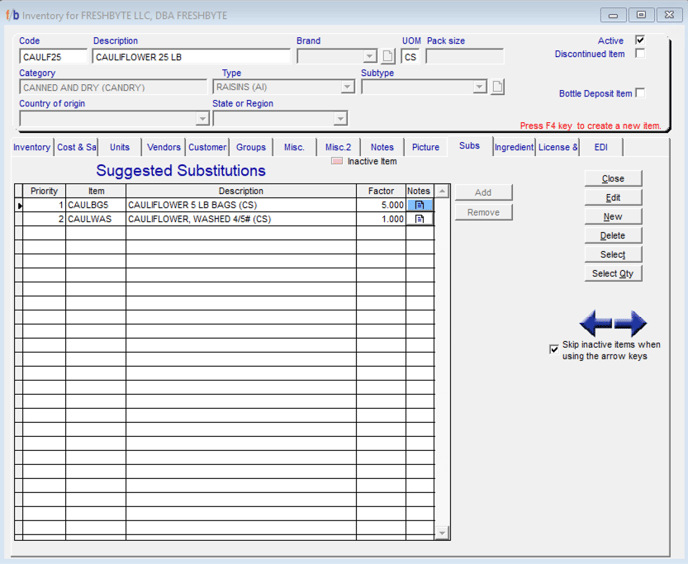
Task: Click the blue right arrow navigation icon
Action: 631,324
